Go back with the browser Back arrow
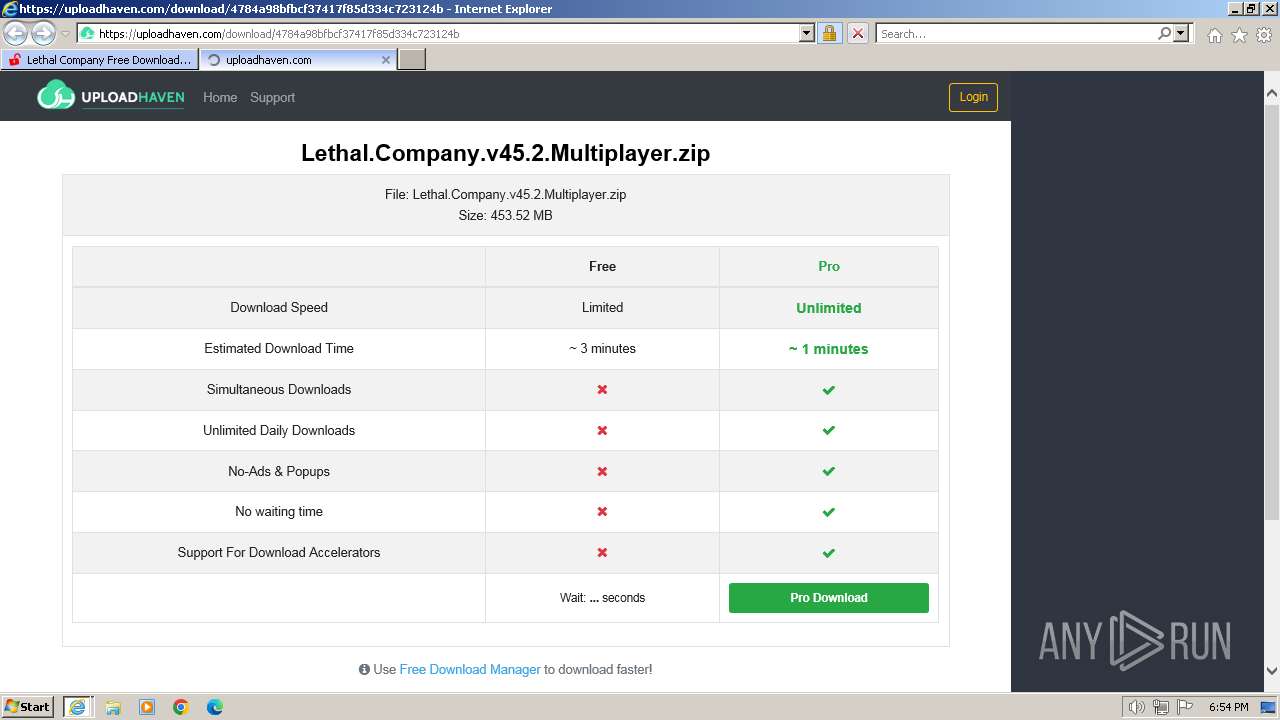 15,34
